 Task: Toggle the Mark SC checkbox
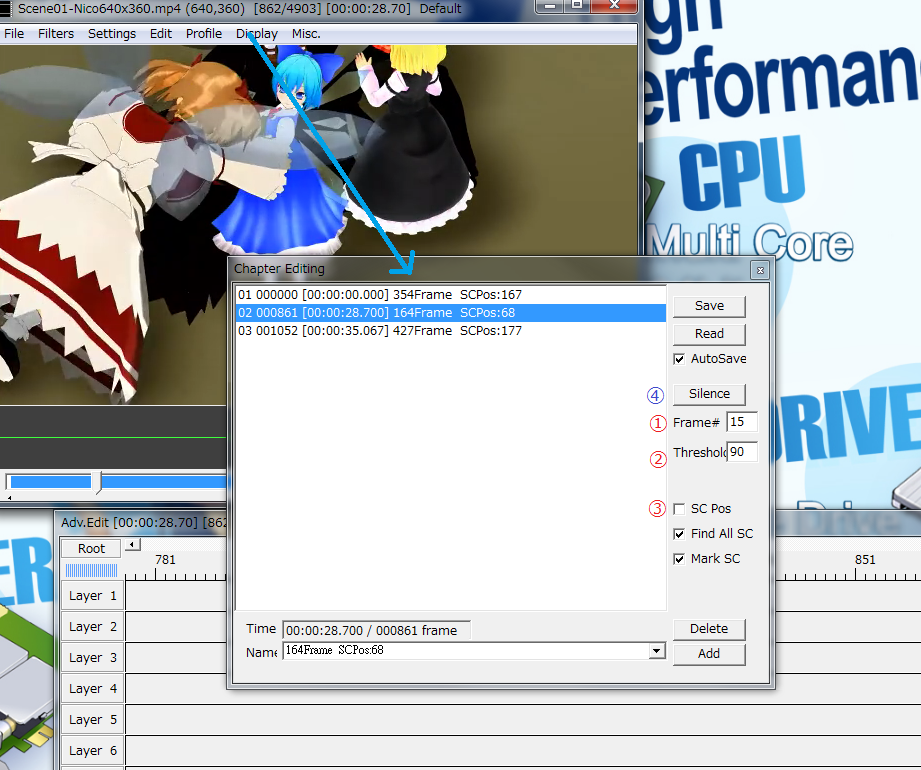pos(680,559)
